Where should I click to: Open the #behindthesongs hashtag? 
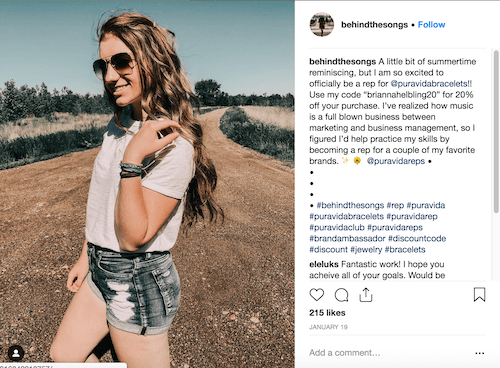pos(350,205)
